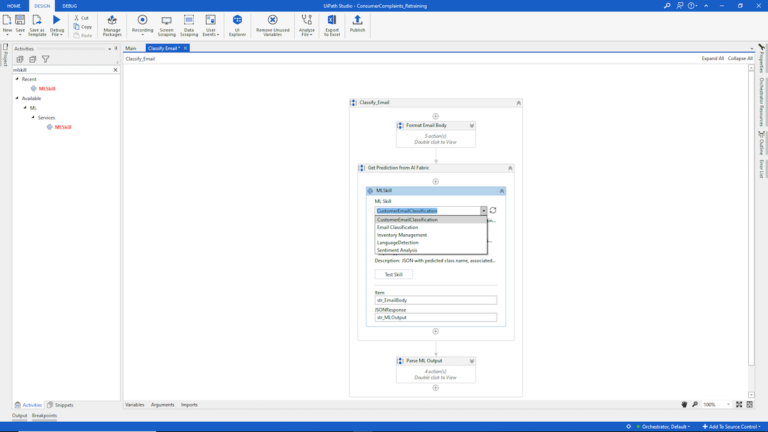Screen dimensions: 768x432
Task: Cut the selected activity
Action: point(82,18)
